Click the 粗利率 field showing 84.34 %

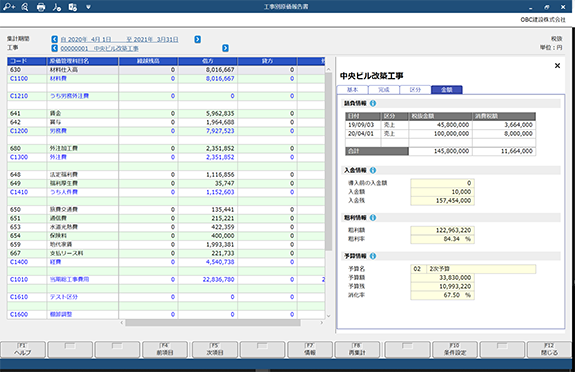pos(443,239)
